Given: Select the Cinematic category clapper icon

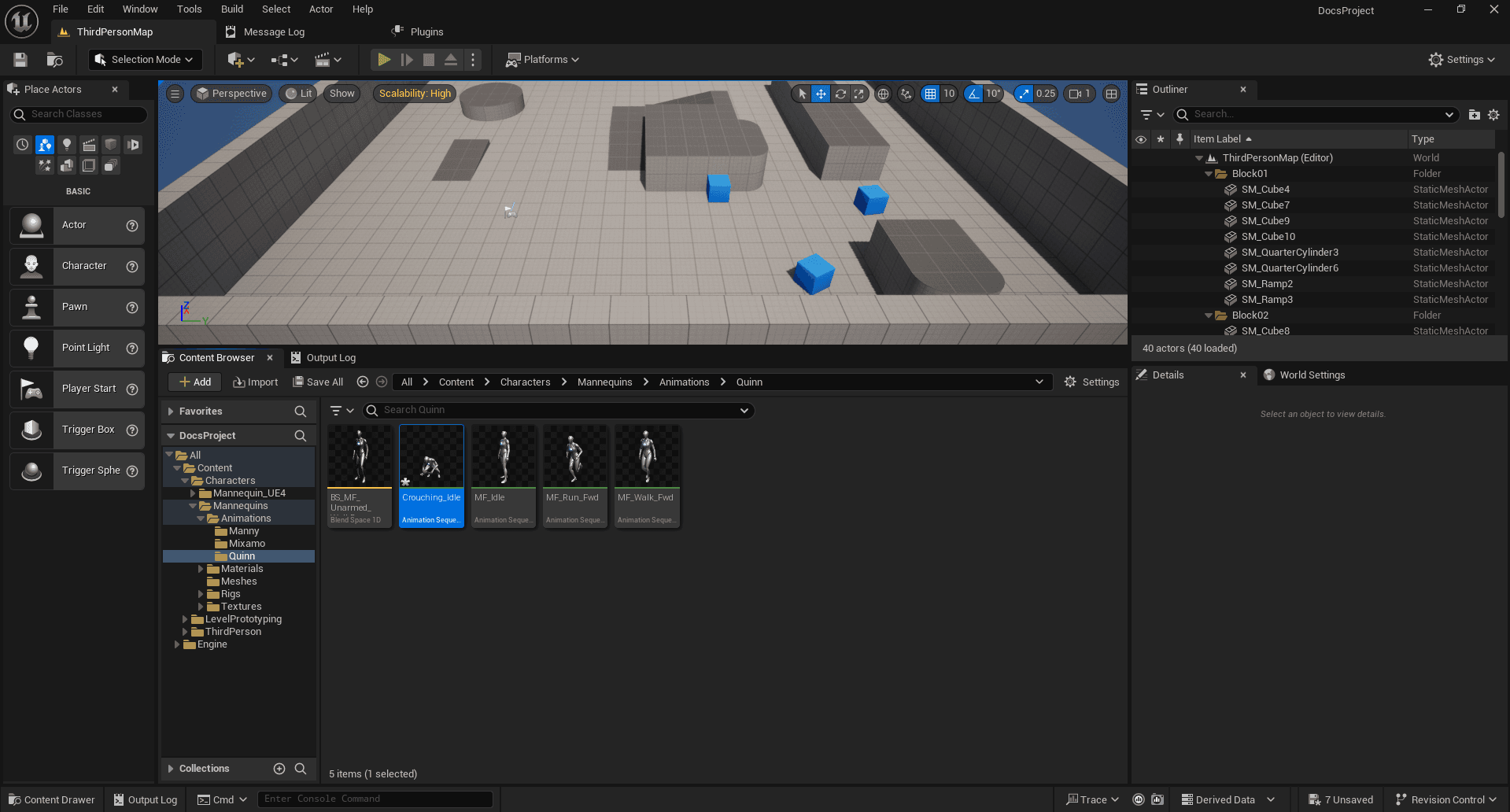Looking at the screenshot, I should pyautogui.click(x=89, y=145).
